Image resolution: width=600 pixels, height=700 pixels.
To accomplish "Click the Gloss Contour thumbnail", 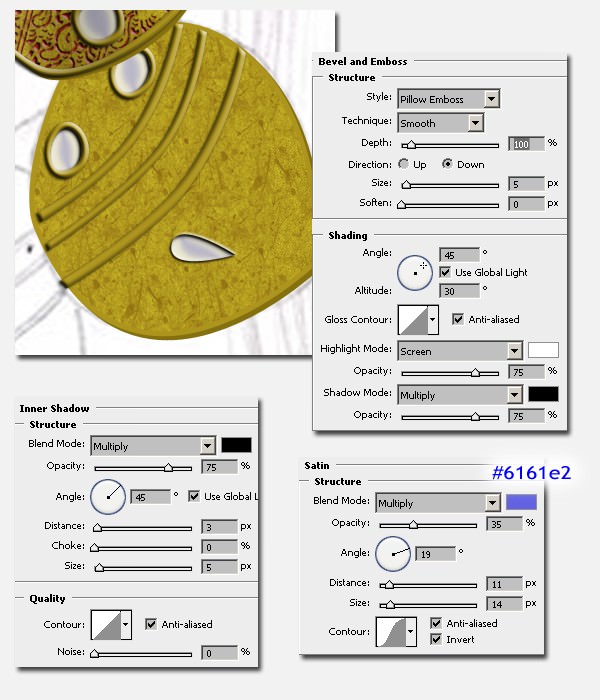I will coord(413,320).
